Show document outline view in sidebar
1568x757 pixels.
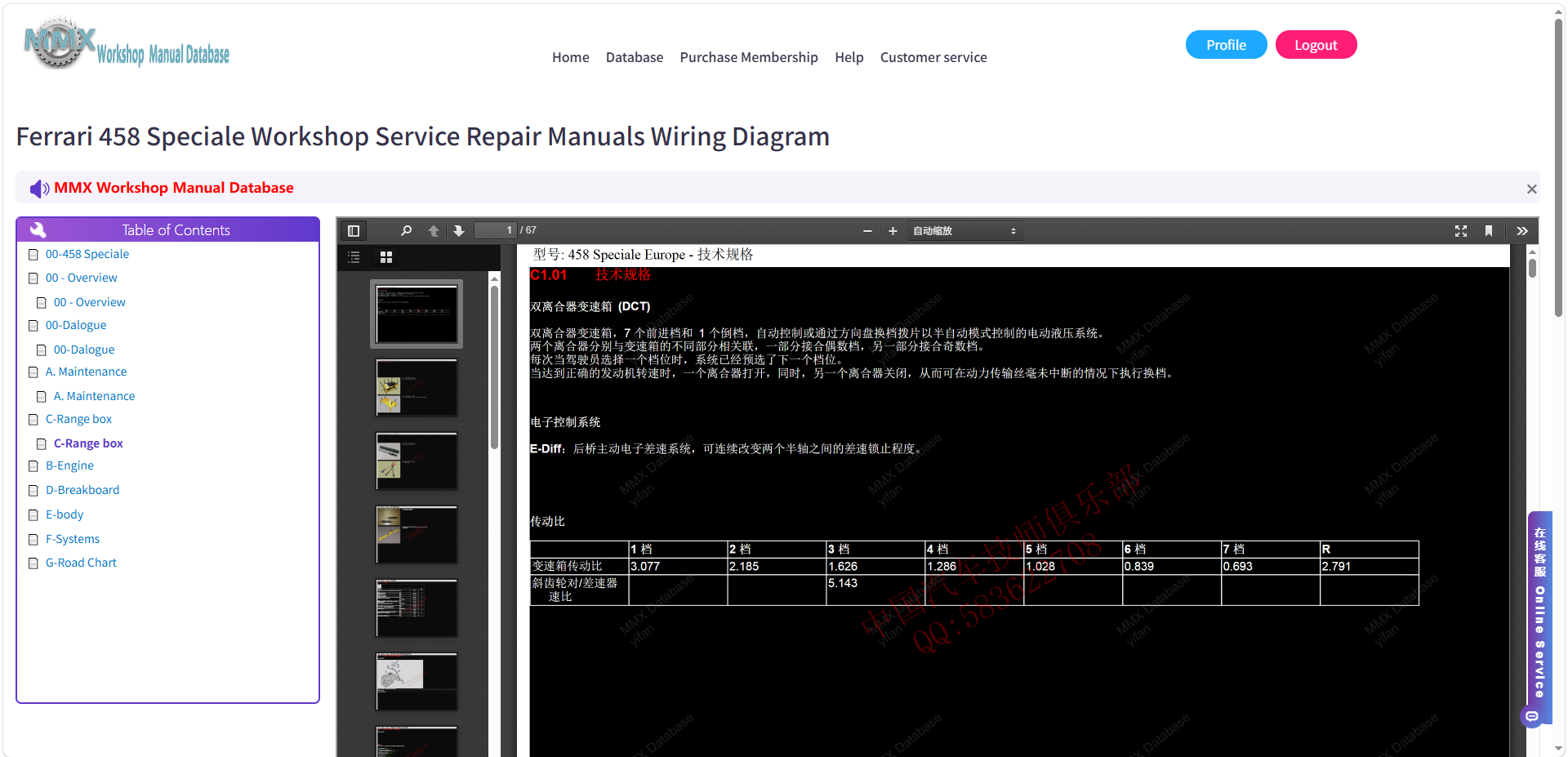(x=354, y=257)
